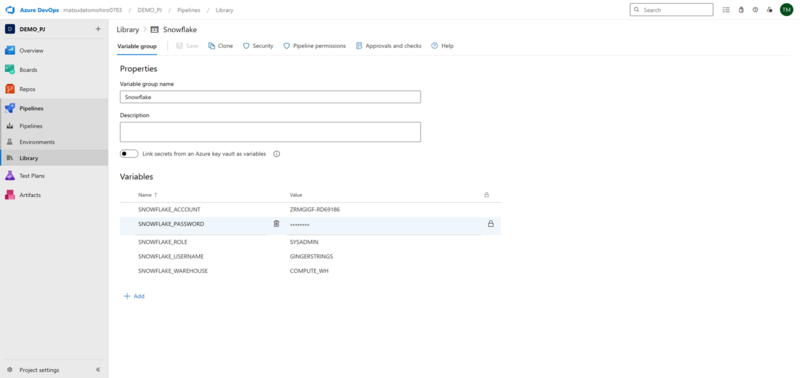Select the SYSADMIN value cell

[304, 242]
